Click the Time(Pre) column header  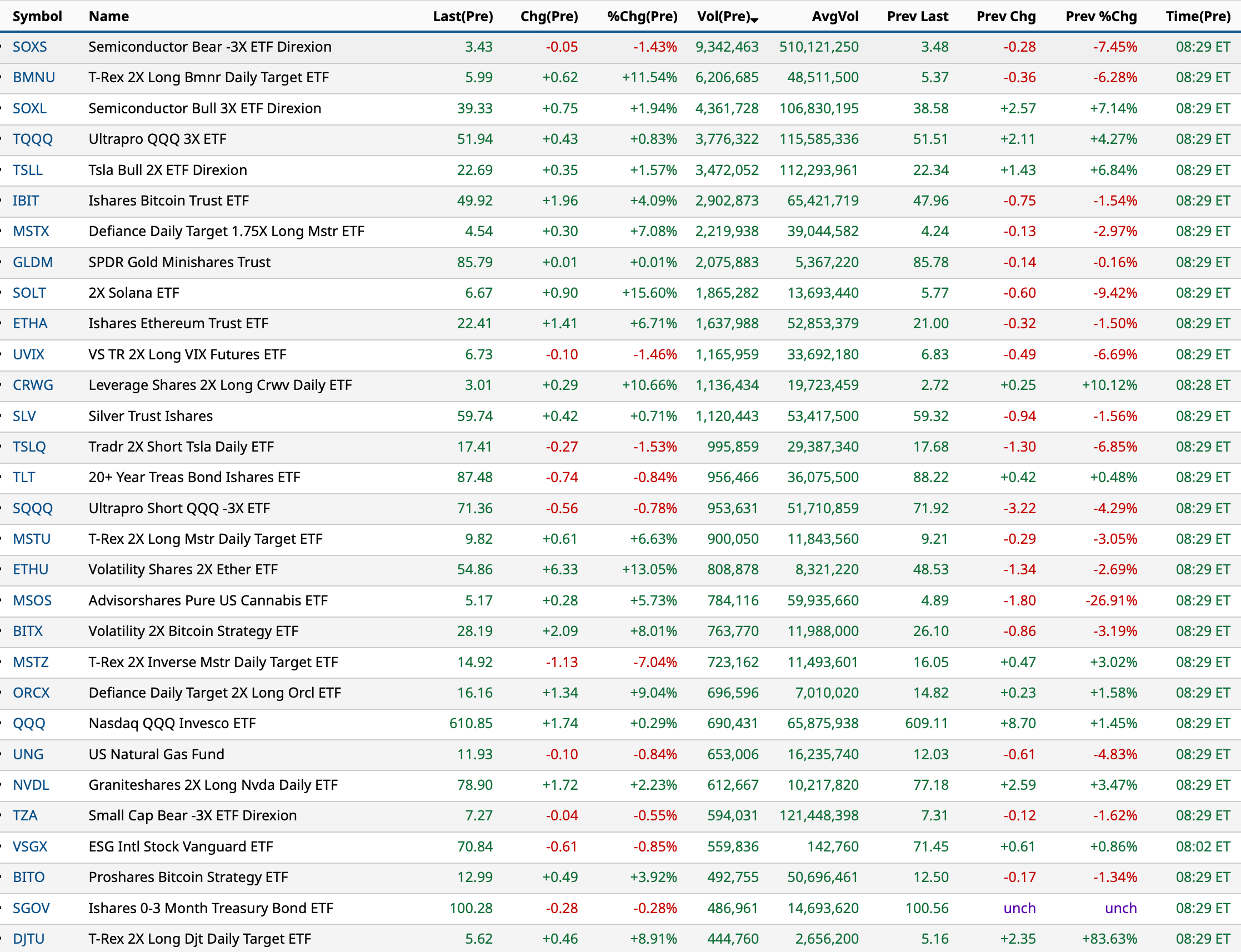pos(1197,16)
